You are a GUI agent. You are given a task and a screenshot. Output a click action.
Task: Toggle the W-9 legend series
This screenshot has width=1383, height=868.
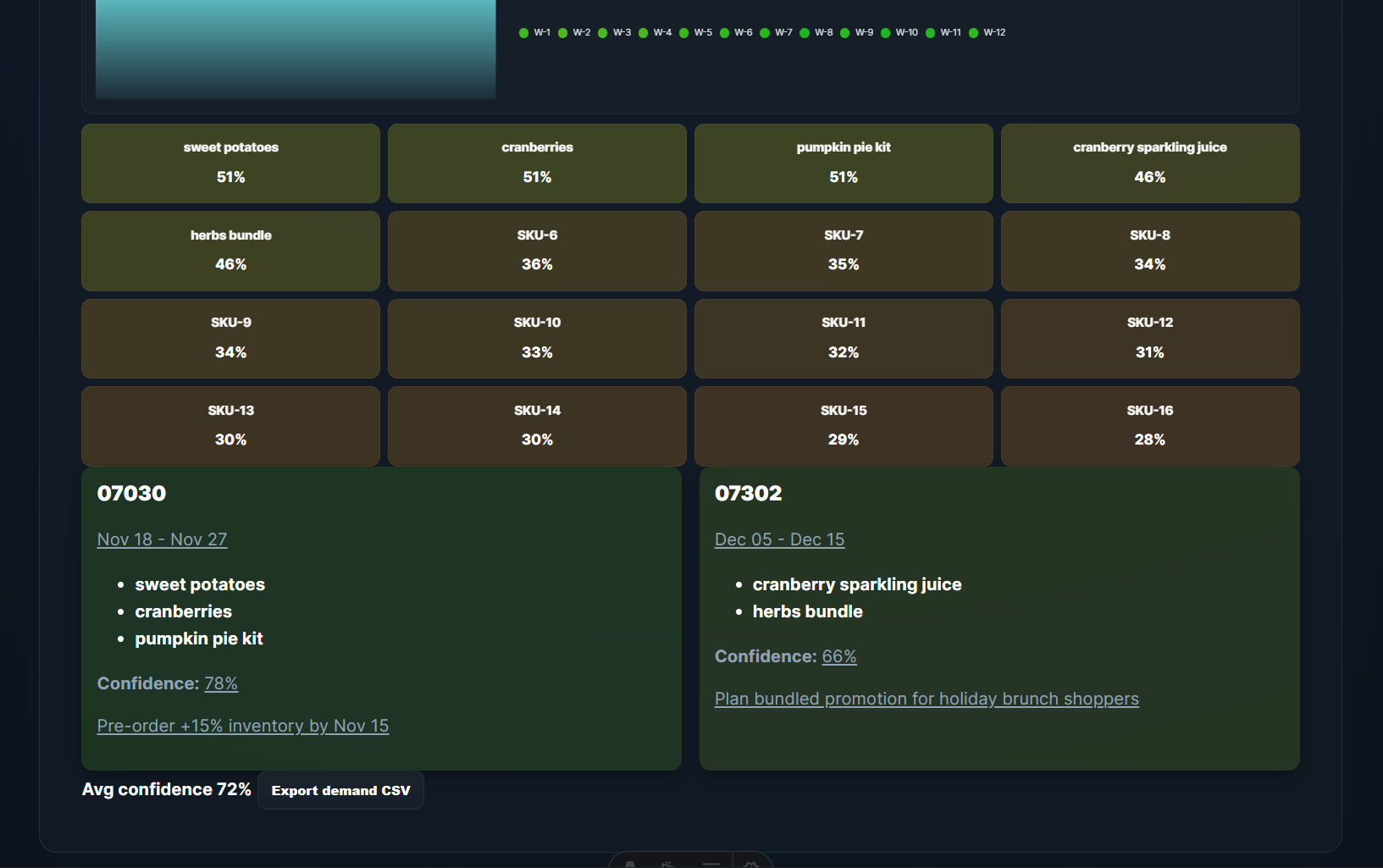[857, 33]
